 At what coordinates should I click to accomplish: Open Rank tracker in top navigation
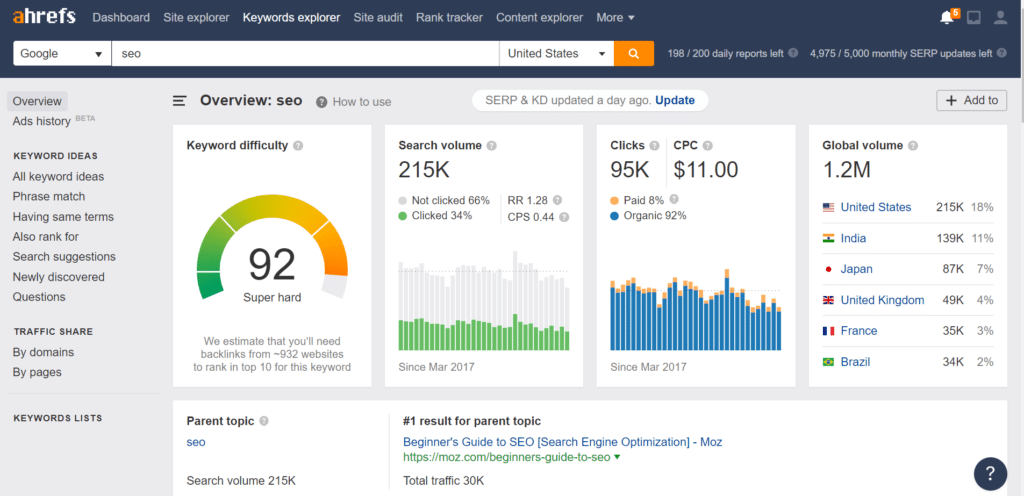point(449,18)
